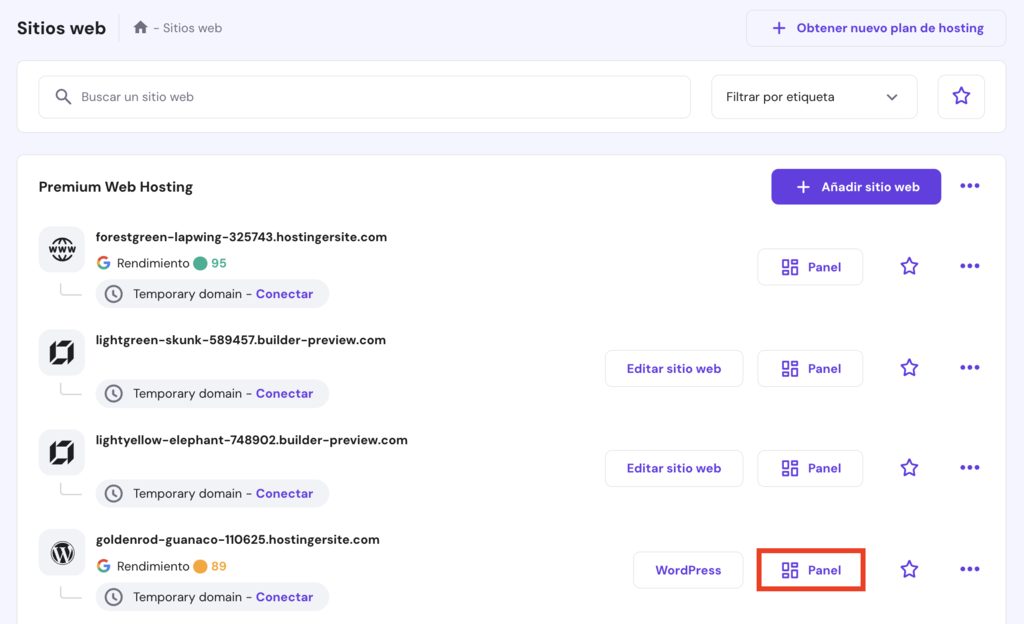Click the search magnifier icon
Viewport: 1024px width, 624px height.
tap(63, 97)
